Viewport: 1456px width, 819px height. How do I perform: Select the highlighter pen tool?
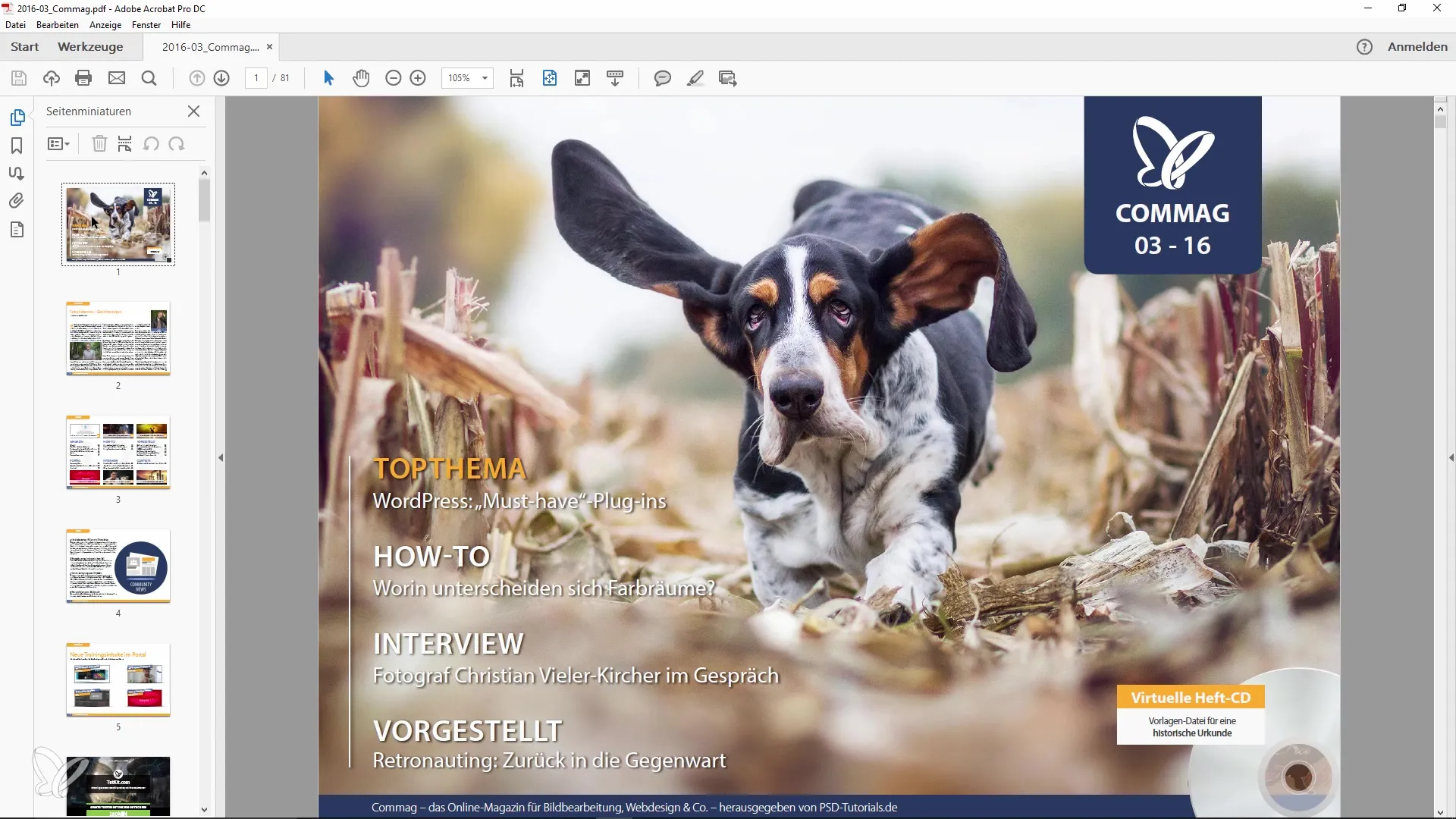(695, 78)
